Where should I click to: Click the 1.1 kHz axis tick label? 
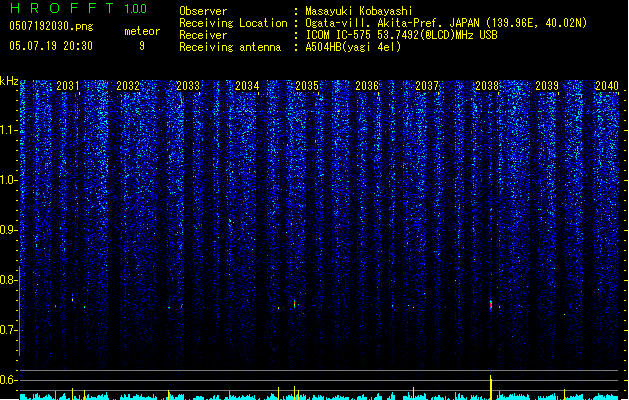click(8, 130)
